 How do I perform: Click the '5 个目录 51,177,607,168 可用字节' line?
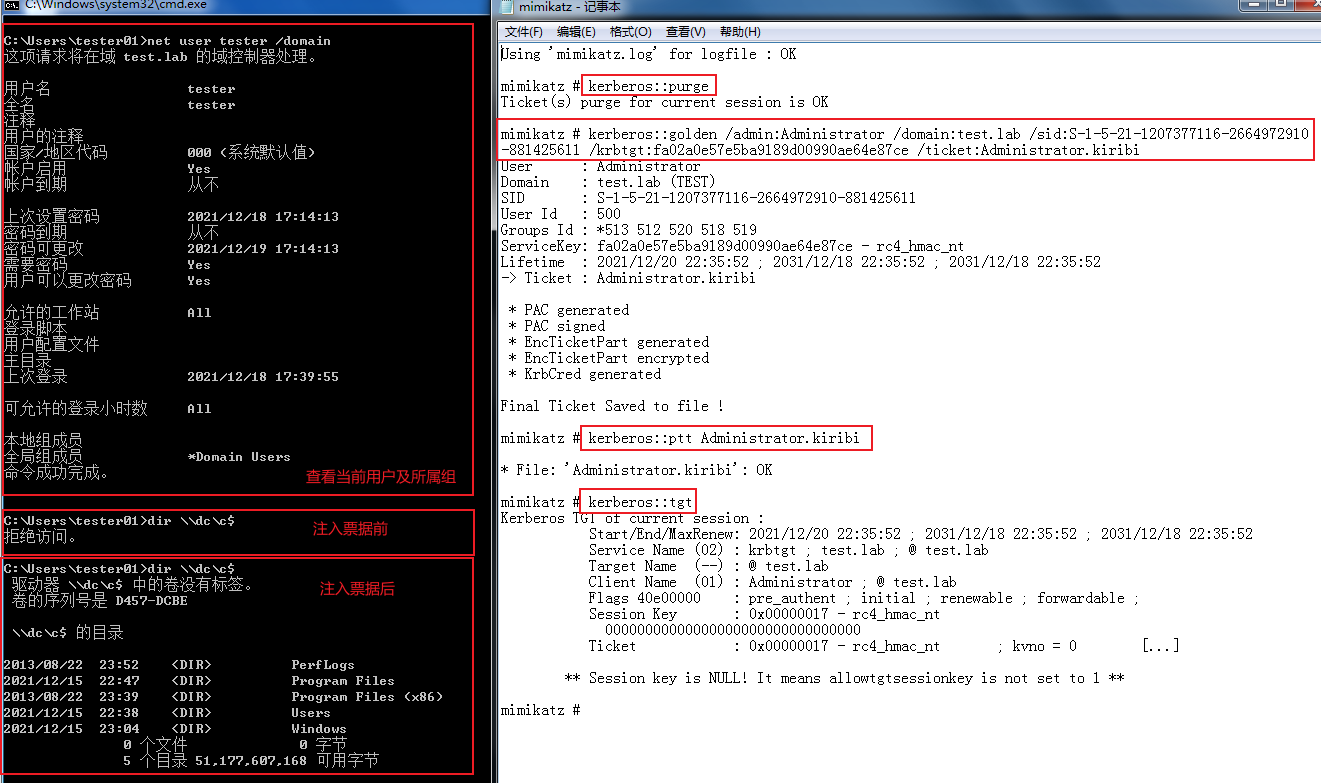[x=251, y=761]
